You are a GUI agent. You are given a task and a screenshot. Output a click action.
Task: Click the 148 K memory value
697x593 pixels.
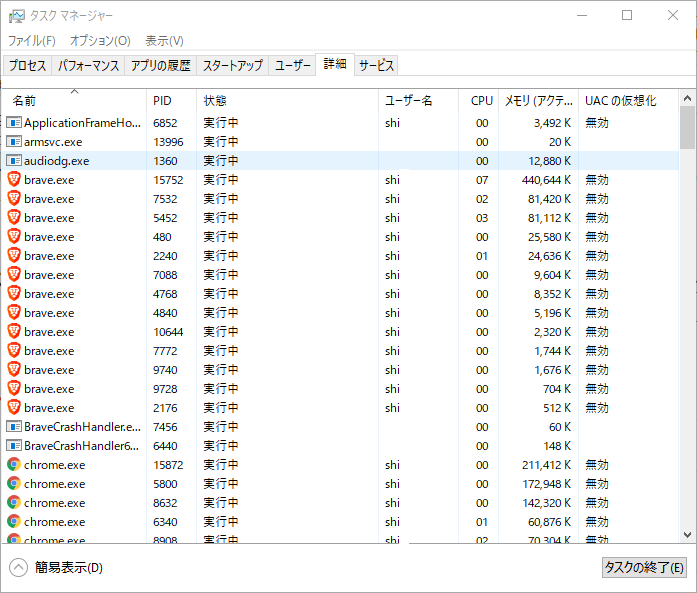(557, 445)
